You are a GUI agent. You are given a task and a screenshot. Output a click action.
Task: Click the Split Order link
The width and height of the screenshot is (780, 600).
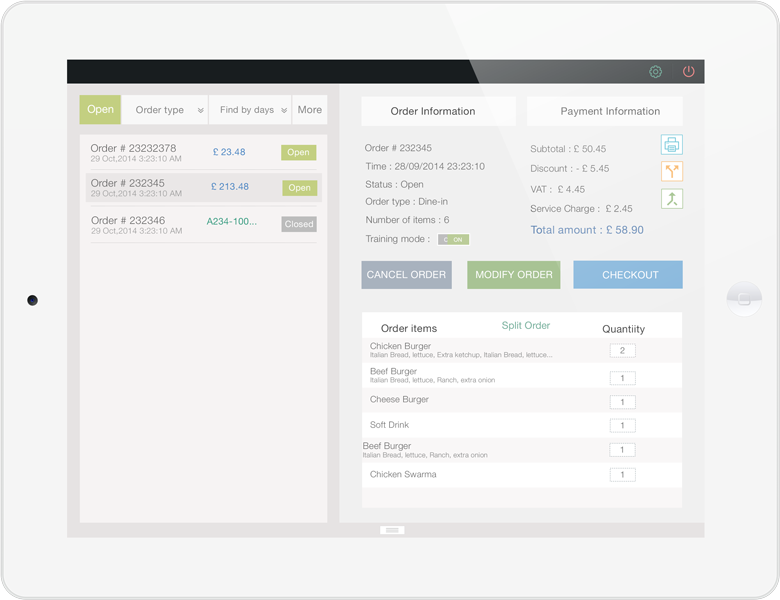(x=525, y=326)
